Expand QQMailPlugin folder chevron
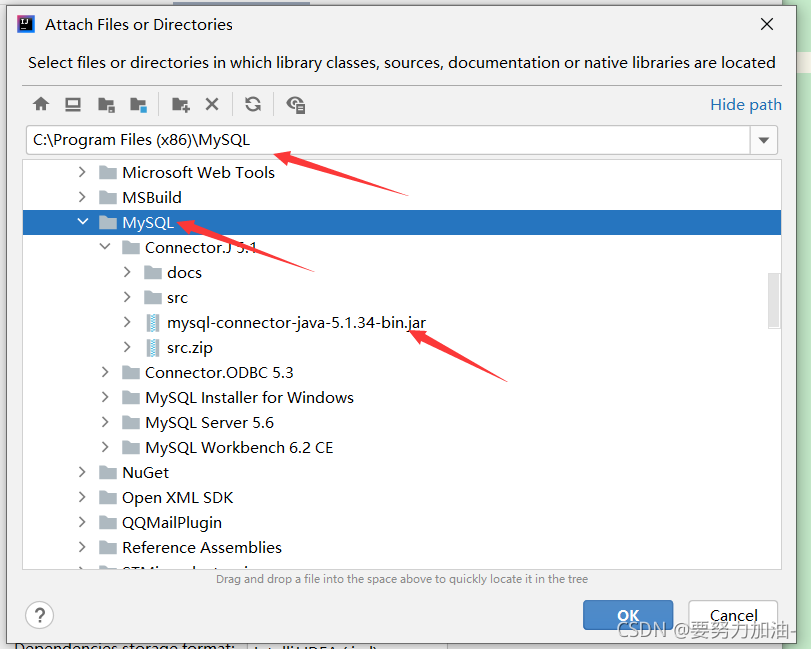The width and height of the screenshot is (811, 649). 82,522
